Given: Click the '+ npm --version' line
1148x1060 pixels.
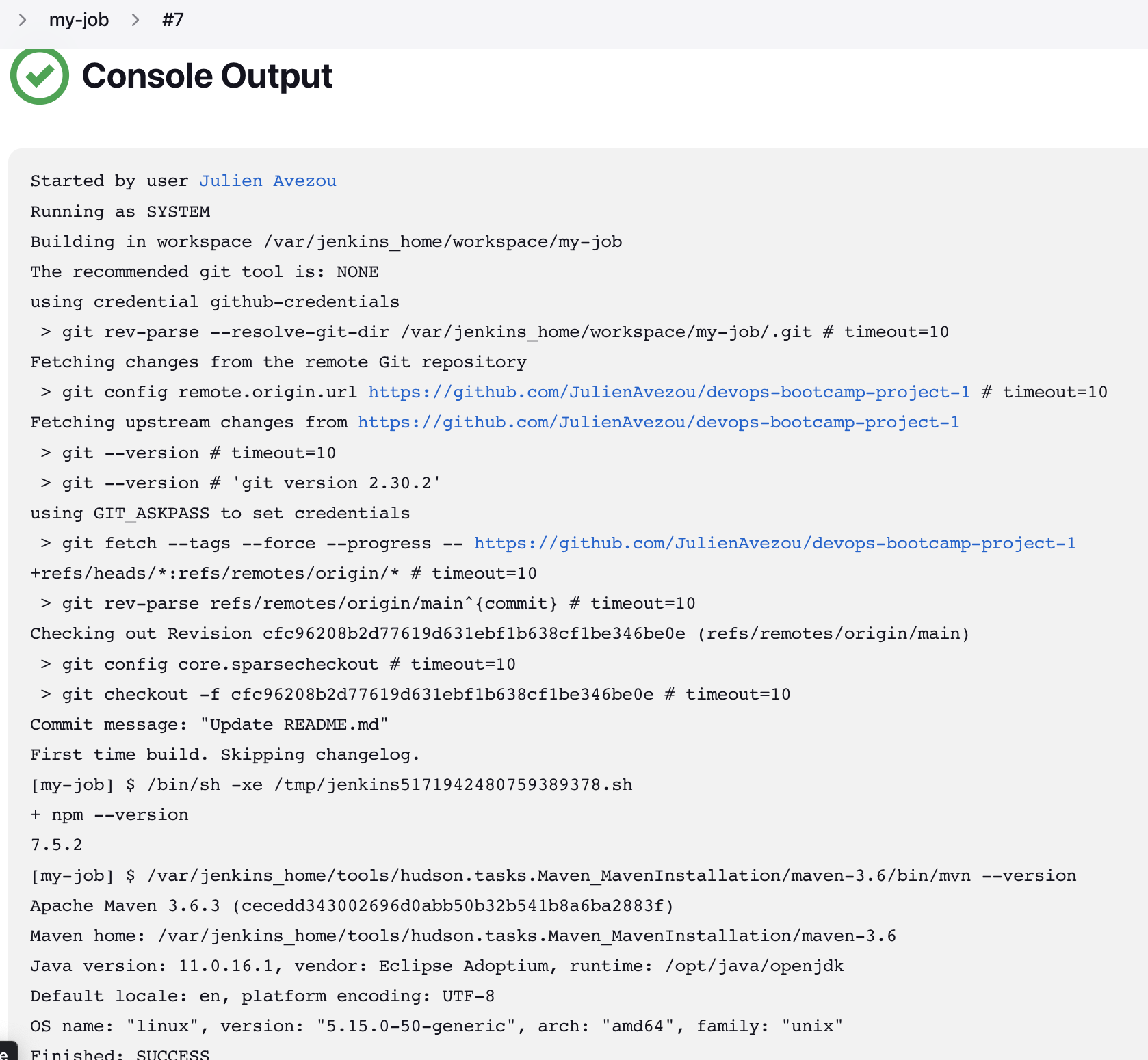Looking at the screenshot, I should (109, 815).
